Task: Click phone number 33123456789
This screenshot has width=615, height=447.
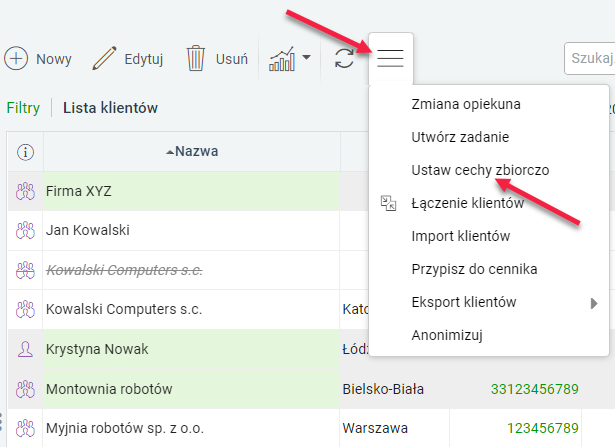Action: click(x=535, y=389)
